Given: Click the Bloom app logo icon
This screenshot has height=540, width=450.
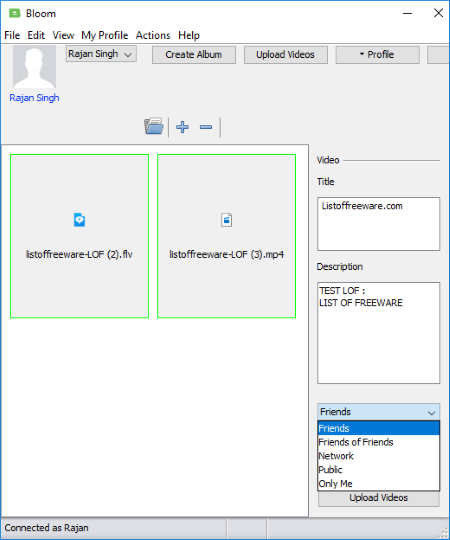Looking at the screenshot, I should point(14,13).
